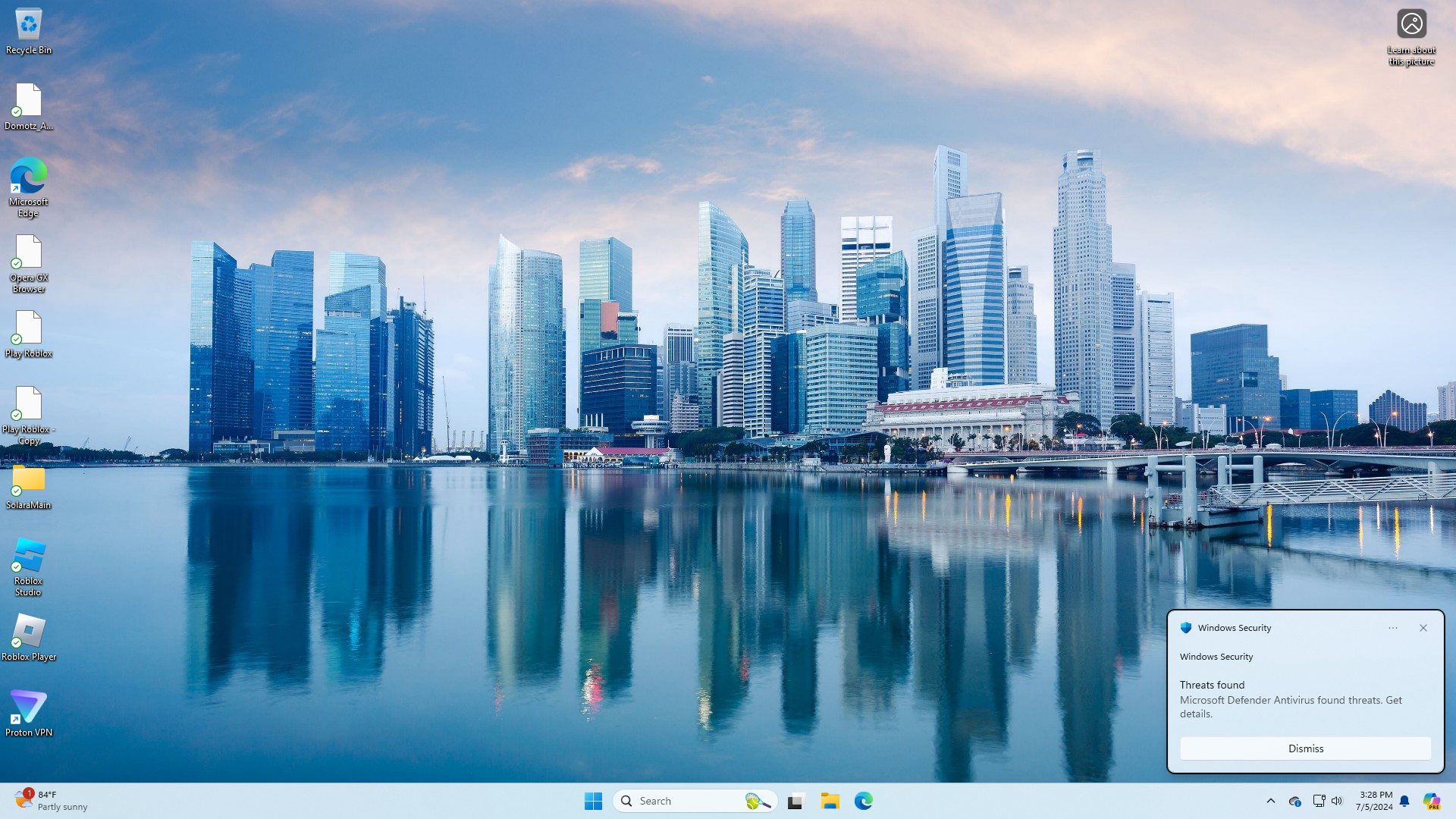The width and height of the screenshot is (1456, 819).
Task: Launch Copilot Preview from the taskbar
Action: click(1431, 801)
